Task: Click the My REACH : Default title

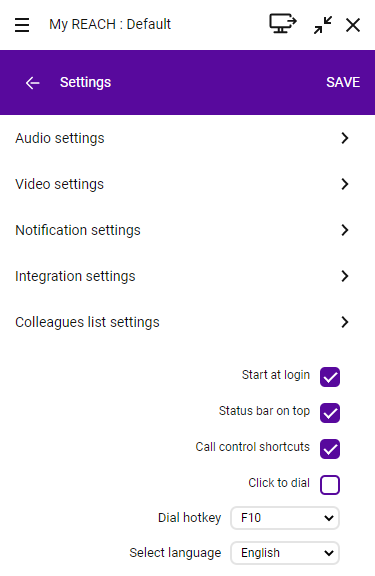Action: point(110,24)
